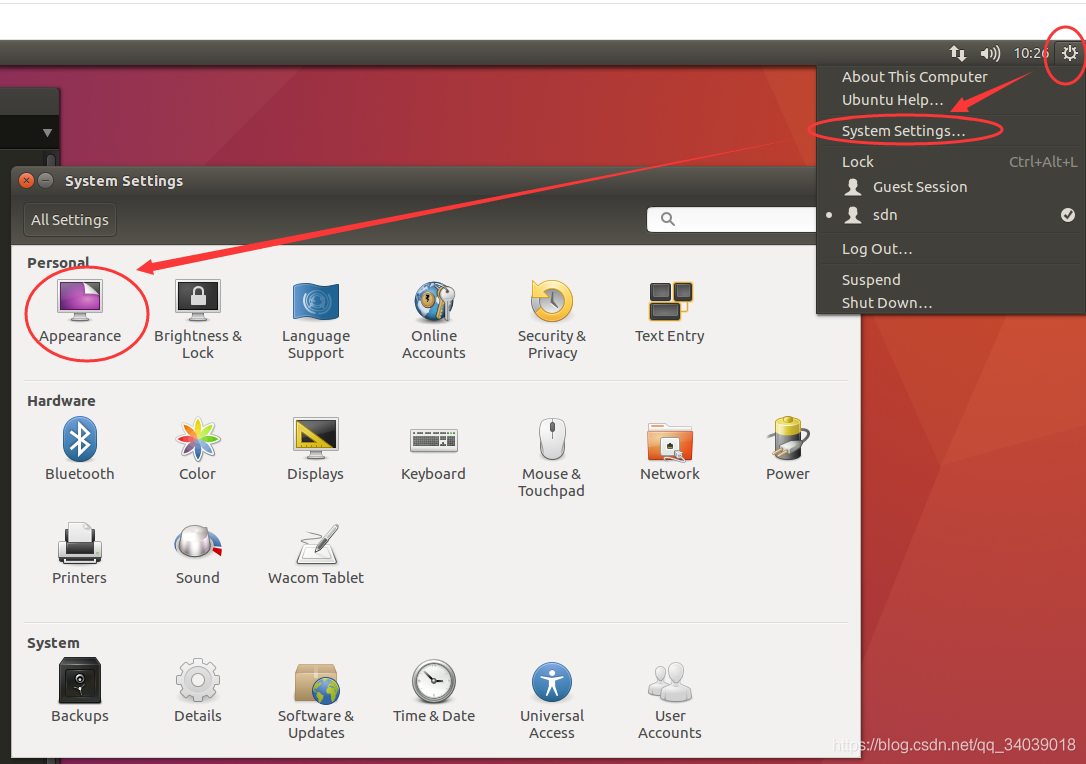Open the Appearance settings
The image size is (1086, 764).
[x=80, y=312]
